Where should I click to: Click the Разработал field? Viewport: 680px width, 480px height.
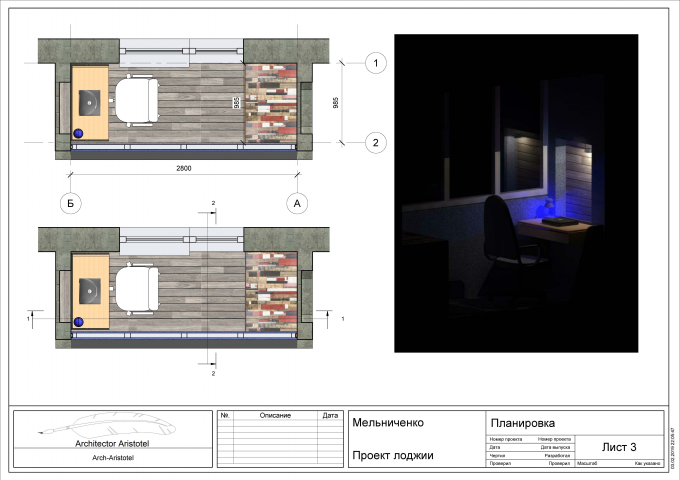(x=557, y=456)
